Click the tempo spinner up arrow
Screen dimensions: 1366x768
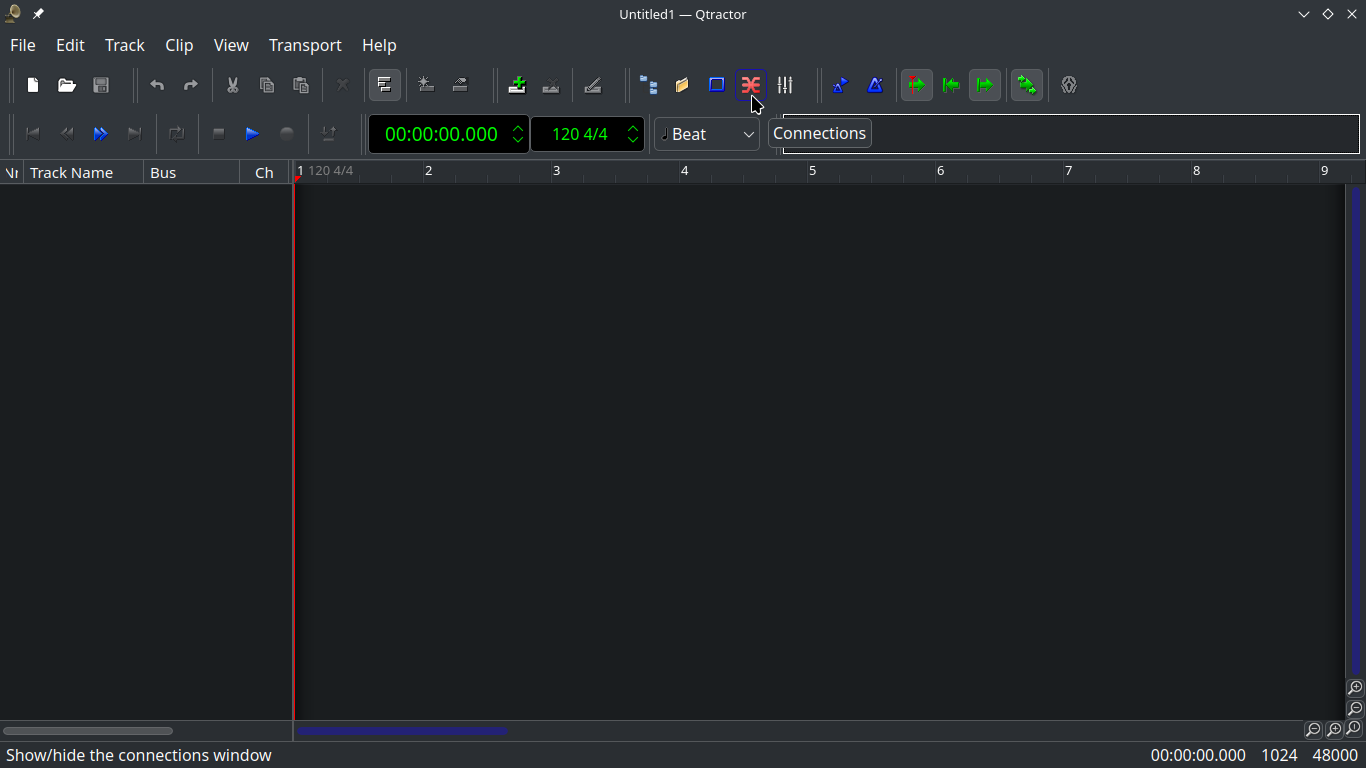pos(632,127)
